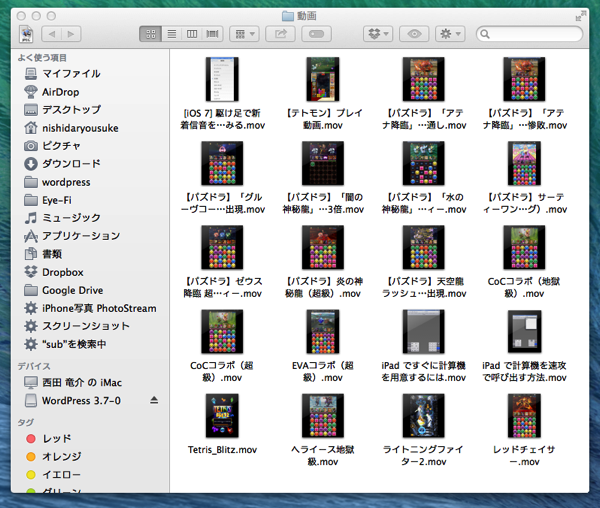Click the fullscreen arrows in title bar
The height and width of the screenshot is (508, 600).
(x=580, y=16)
